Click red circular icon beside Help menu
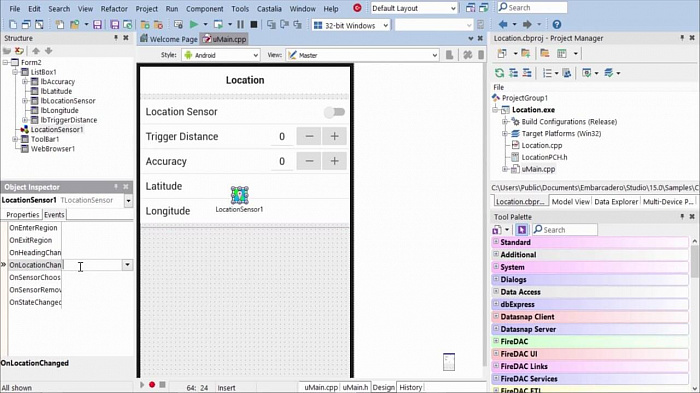700x393 pixels. click(357, 8)
